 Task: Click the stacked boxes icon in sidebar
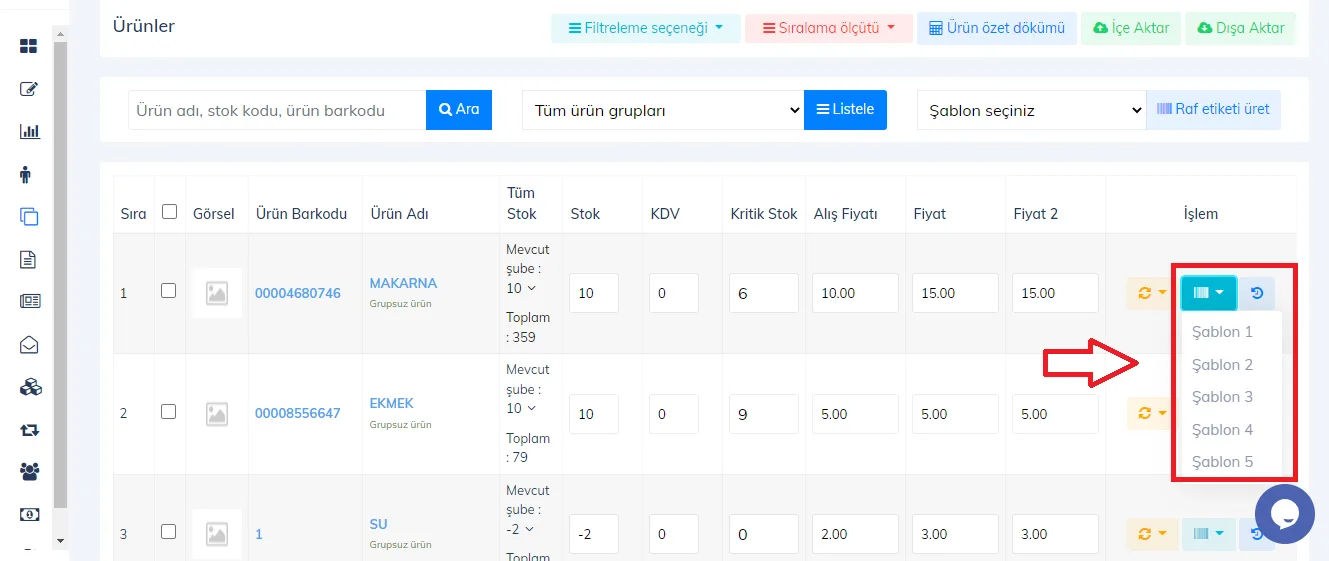(x=30, y=387)
